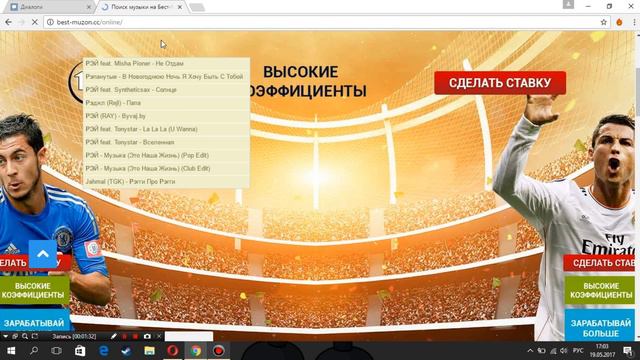The width and height of the screenshot is (640, 360).
Task: Click the address bar showing best-muzon.cc/online/
Action: pos(327,22)
